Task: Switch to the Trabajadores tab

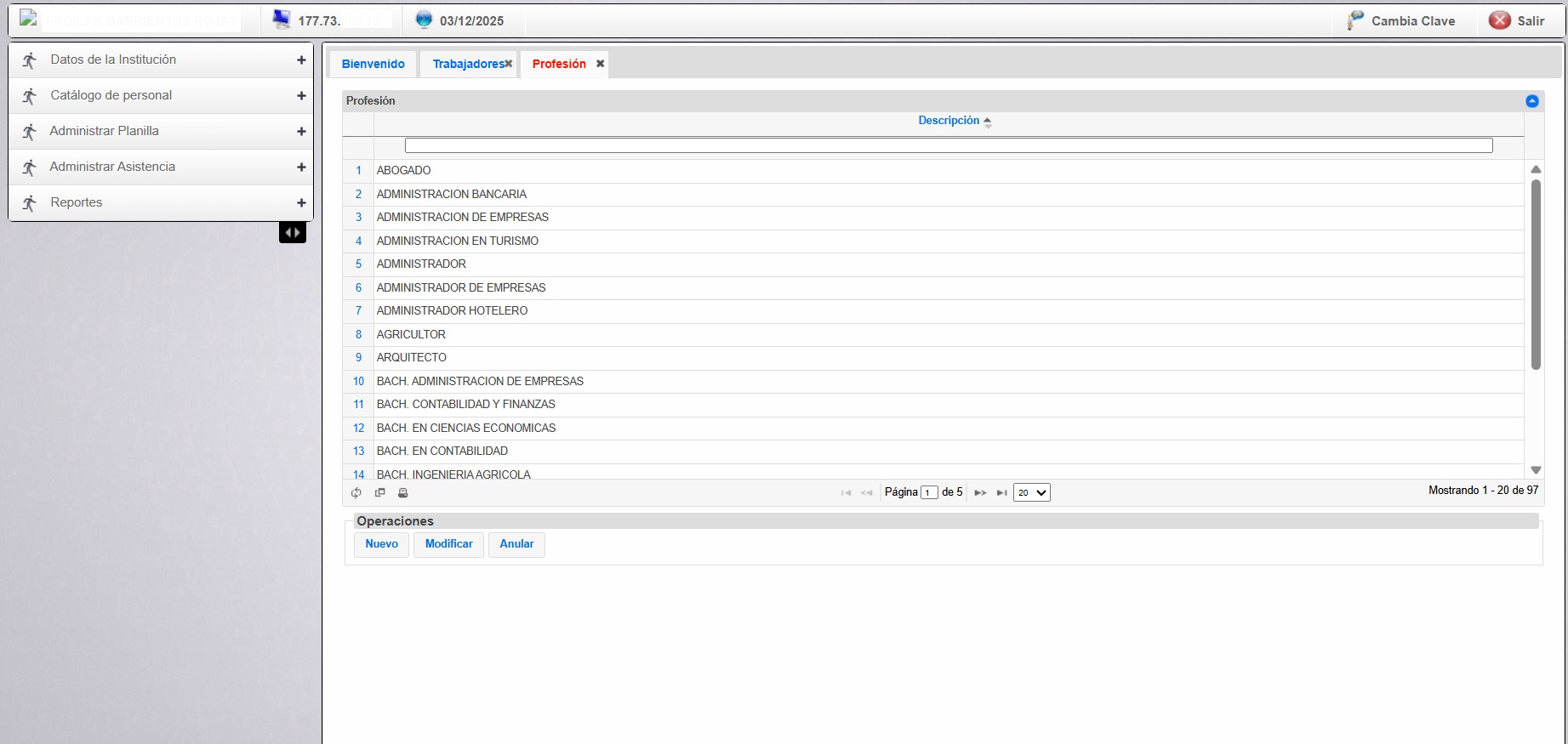Action: coord(468,64)
